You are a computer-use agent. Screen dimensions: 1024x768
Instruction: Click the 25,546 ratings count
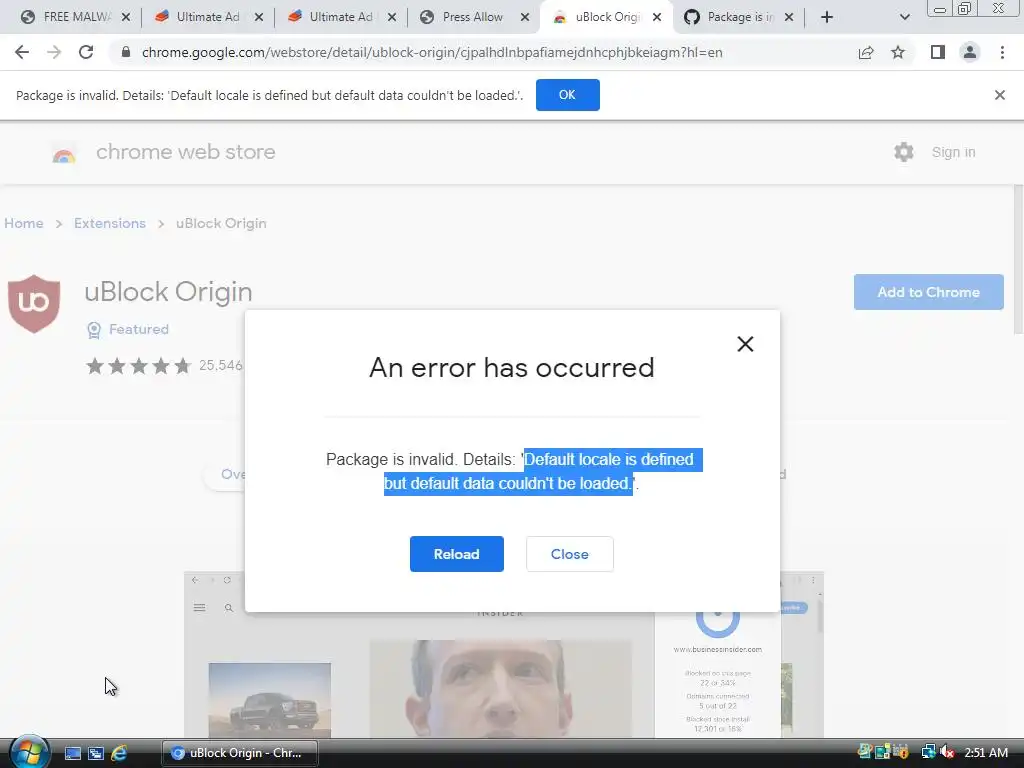point(221,365)
